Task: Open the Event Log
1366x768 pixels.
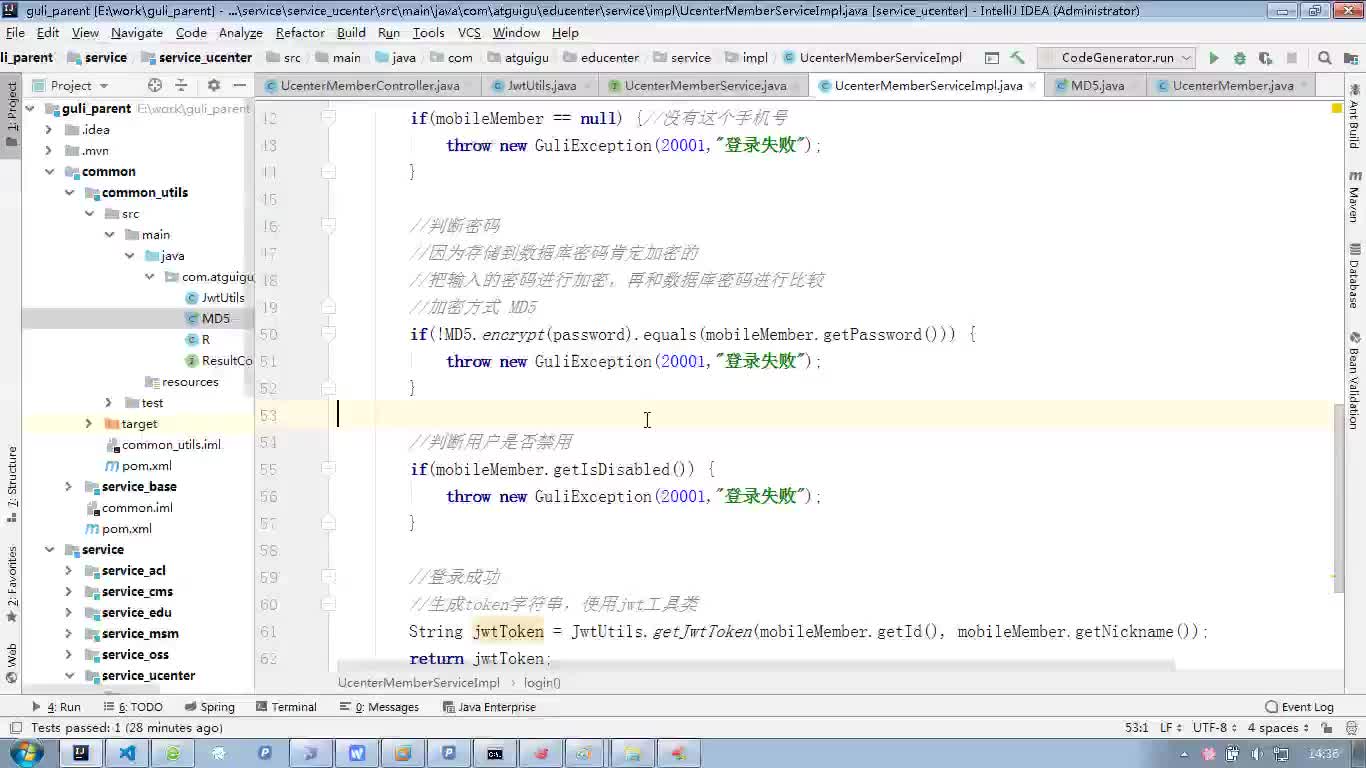Action: point(1300,707)
